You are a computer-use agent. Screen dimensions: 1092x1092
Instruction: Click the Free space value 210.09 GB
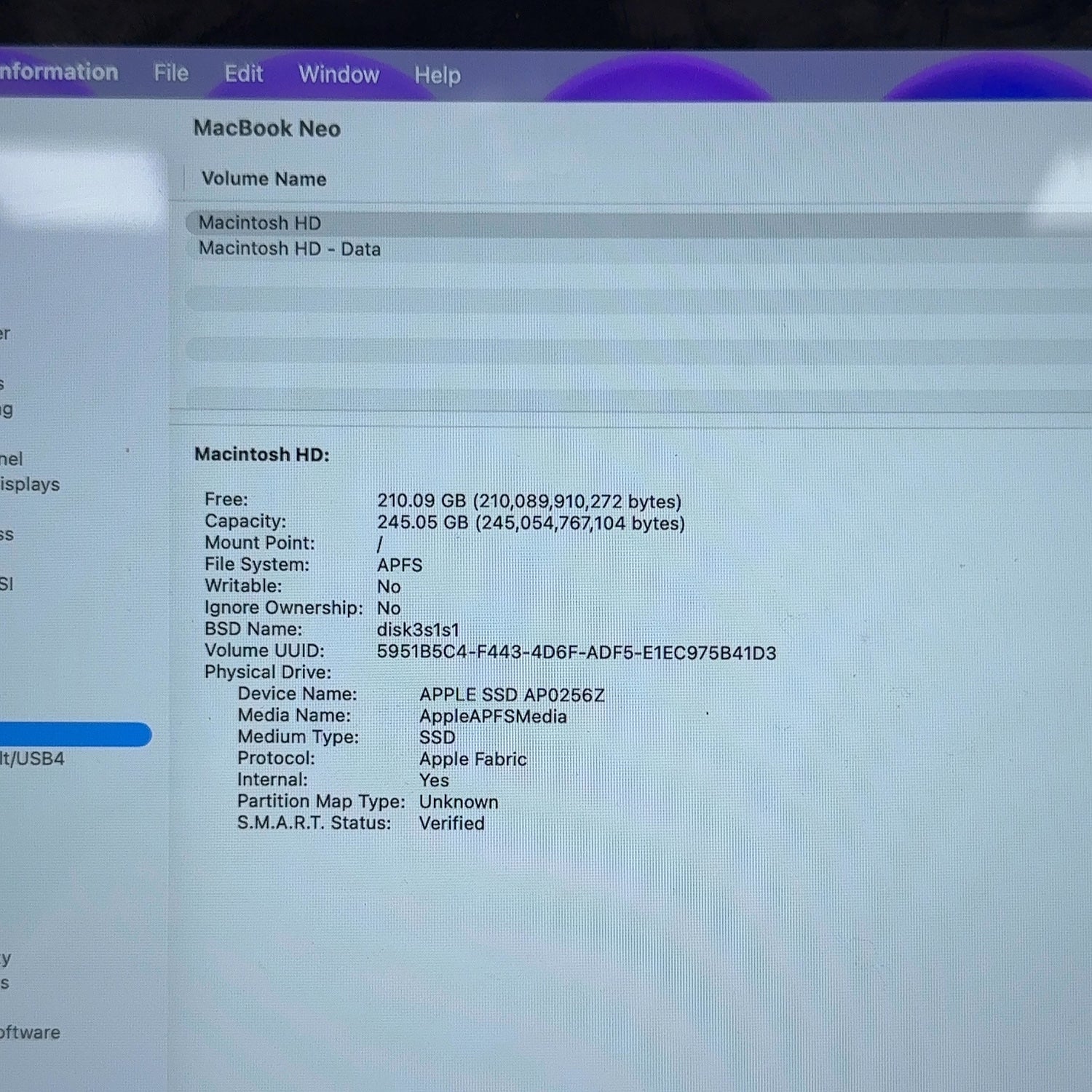[529, 501]
